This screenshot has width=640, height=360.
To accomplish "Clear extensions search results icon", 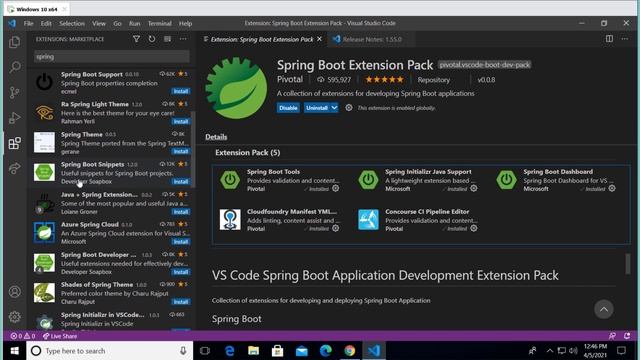I will click(x=167, y=39).
